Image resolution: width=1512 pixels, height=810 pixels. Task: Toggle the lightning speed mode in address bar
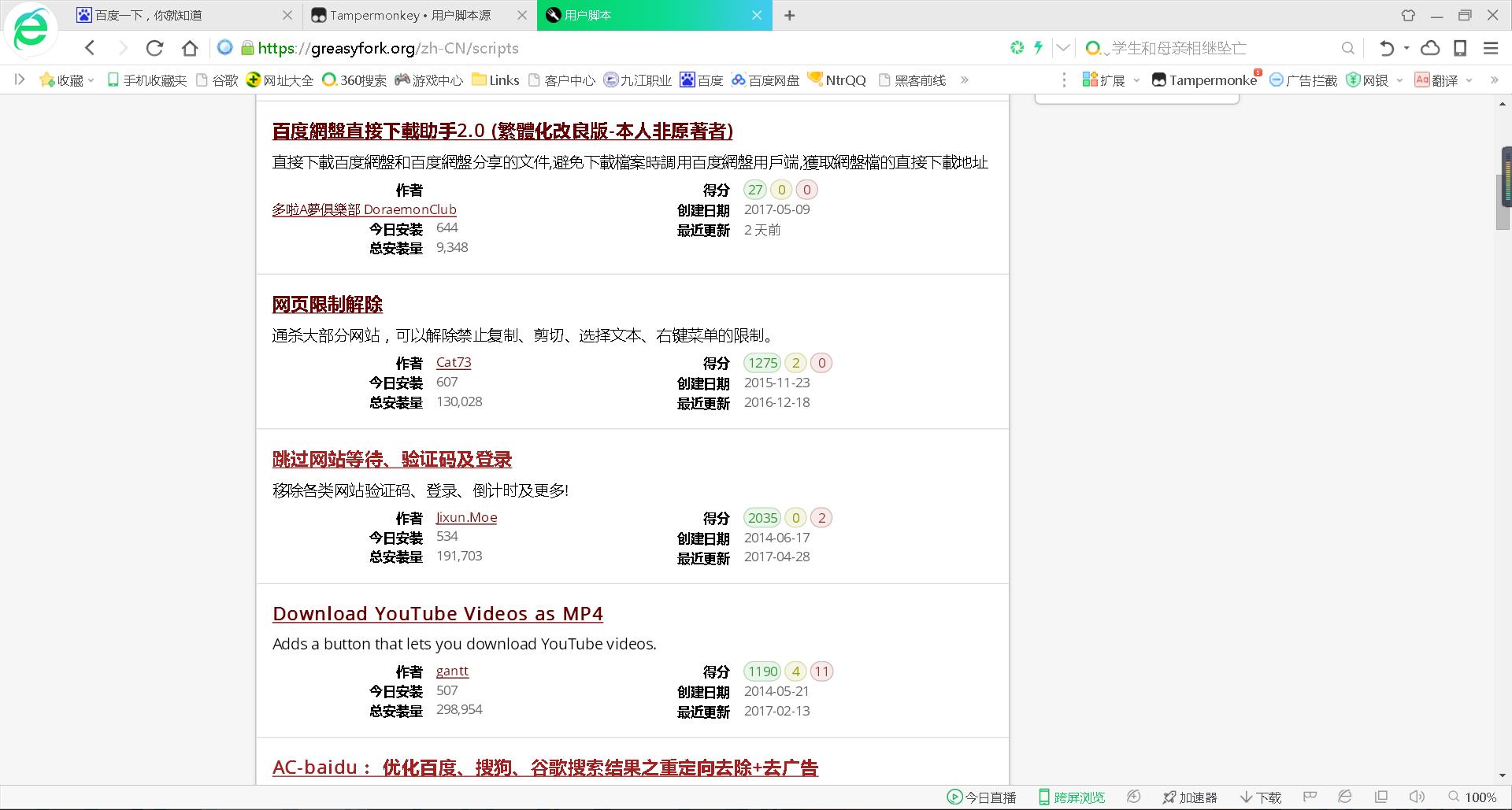[1038, 48]
